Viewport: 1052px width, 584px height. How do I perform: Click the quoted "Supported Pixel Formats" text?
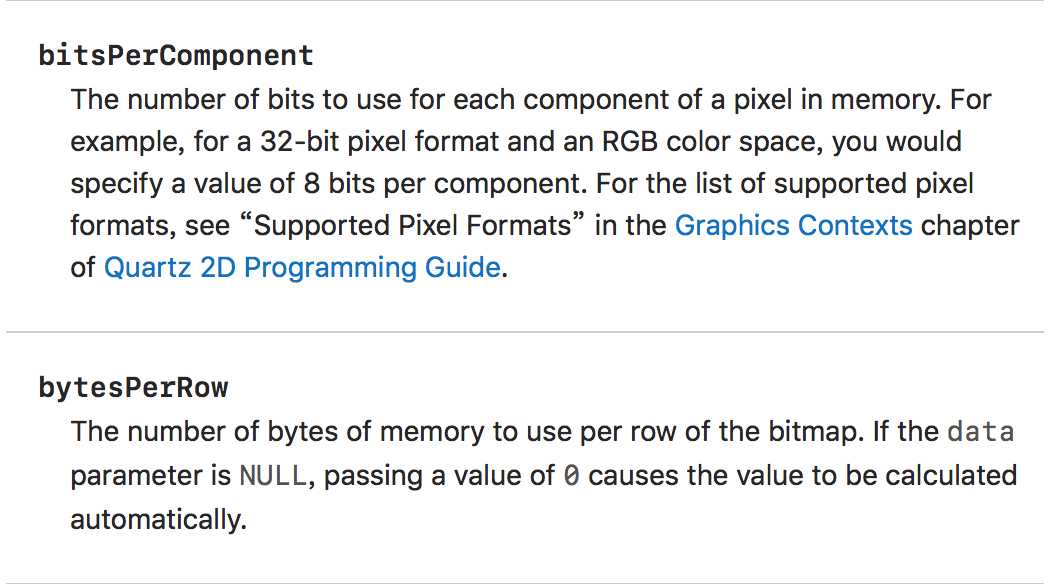click(x=411, y=226)
